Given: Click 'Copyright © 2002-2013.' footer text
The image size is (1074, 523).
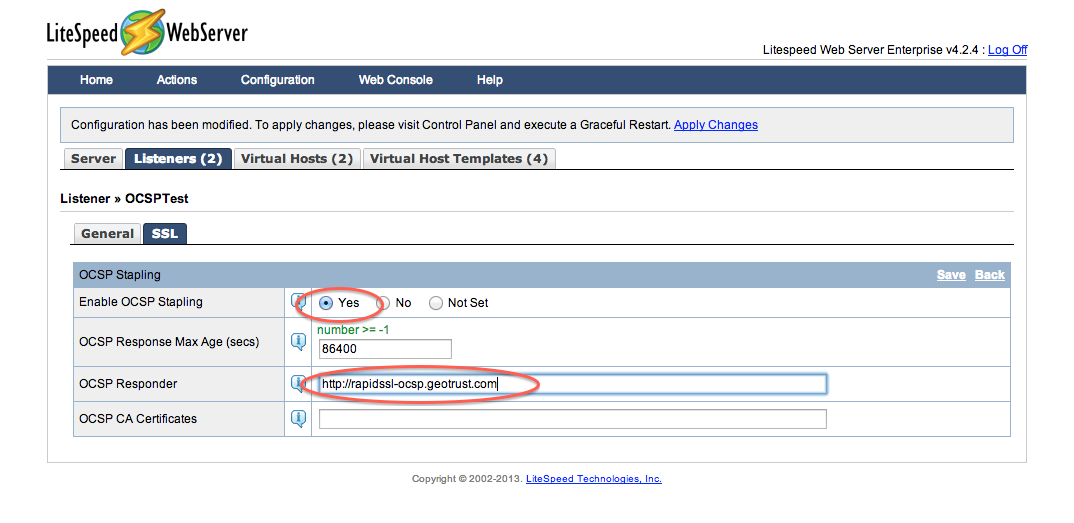Looking at the screenshot, I should (467, 479).
